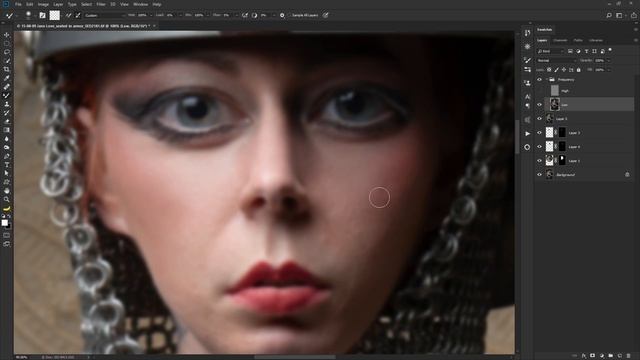Click the current brush load color swatch
The height and width of the screenshot is (360, 640).
(x=55, y=15)
